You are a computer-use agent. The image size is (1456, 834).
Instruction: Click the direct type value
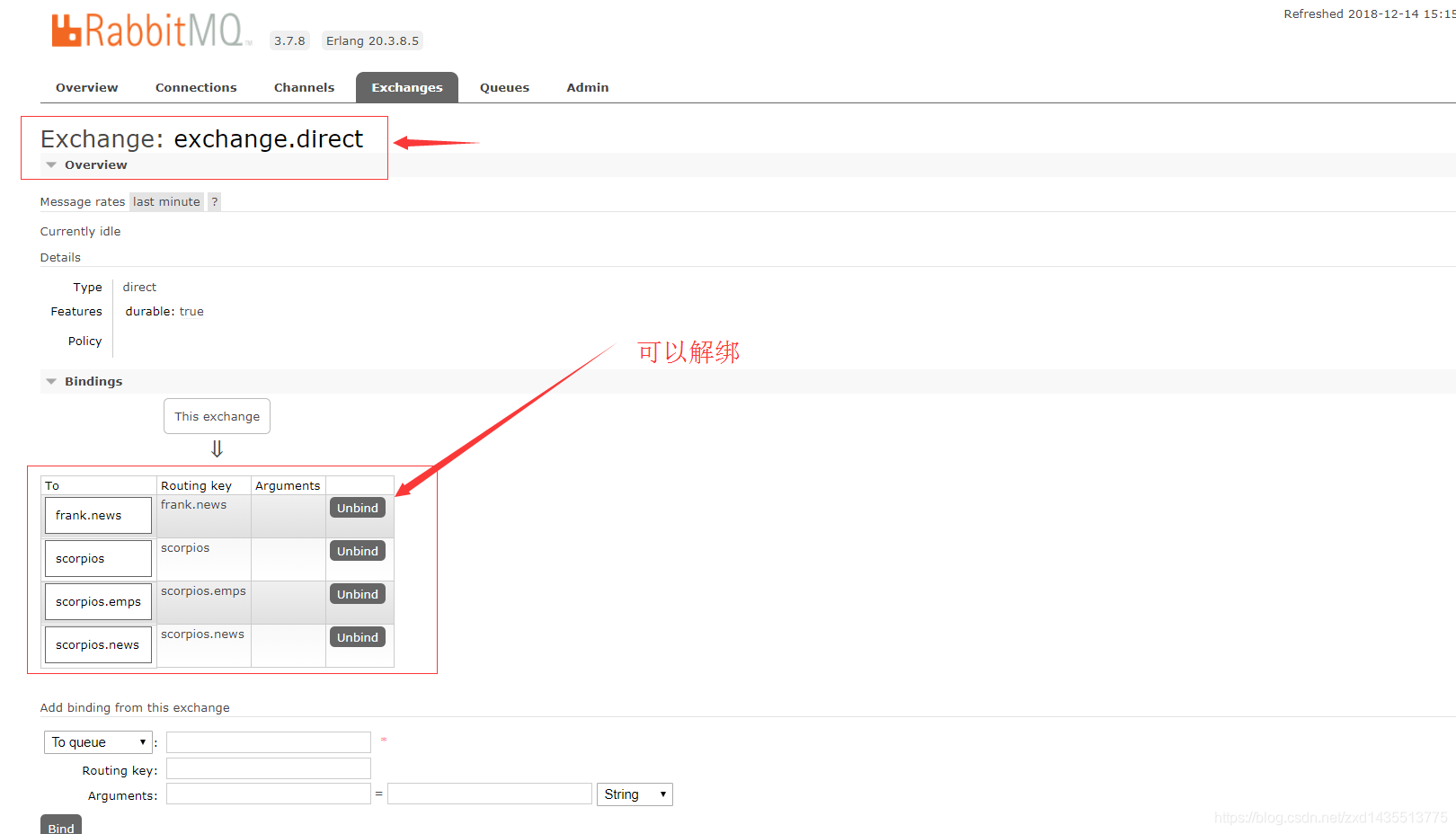pyautogui.click(x=139, y=288)
